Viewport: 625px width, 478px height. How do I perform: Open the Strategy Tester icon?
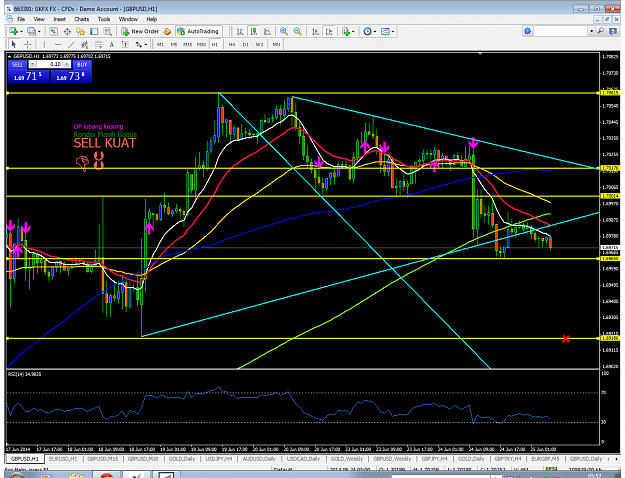[108, 31]
